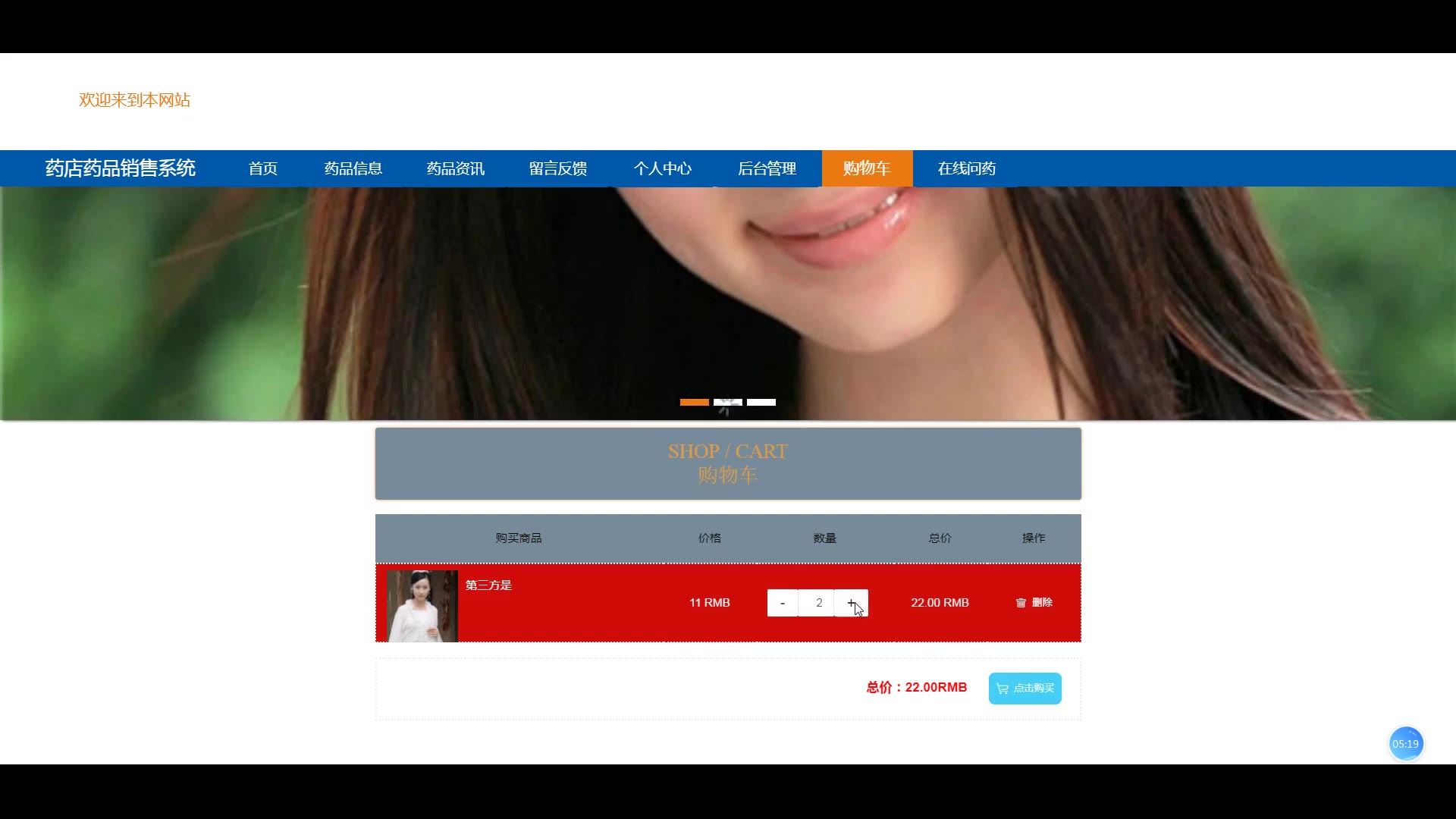Screen dimensions: 1456x819
Task: Click the blue 05:19 timer bubble
Action: (x=1406, y=744)
